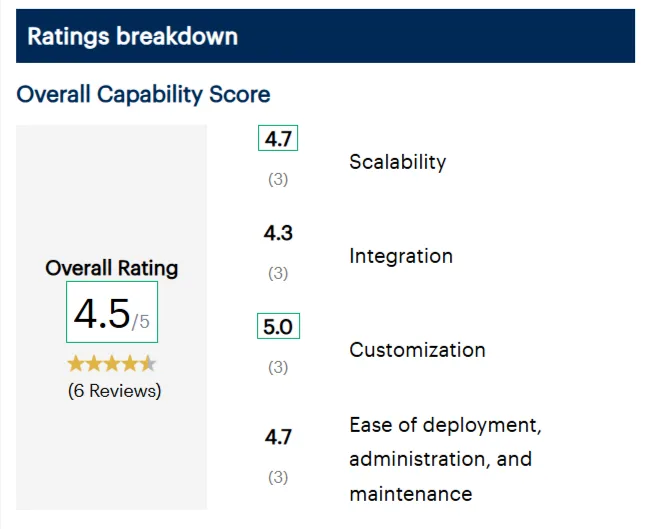
Task: Click the boxed 5.0 Customization score
Action: [278, 326]
